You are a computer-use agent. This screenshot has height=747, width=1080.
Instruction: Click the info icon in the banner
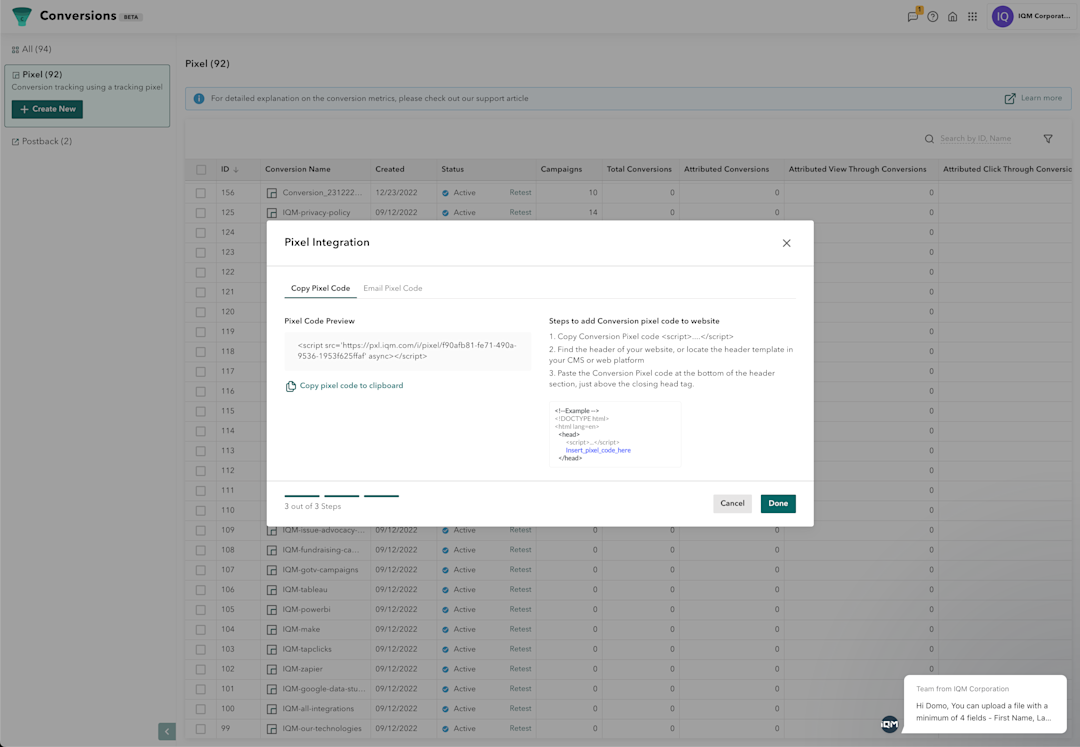click(199, 98)
